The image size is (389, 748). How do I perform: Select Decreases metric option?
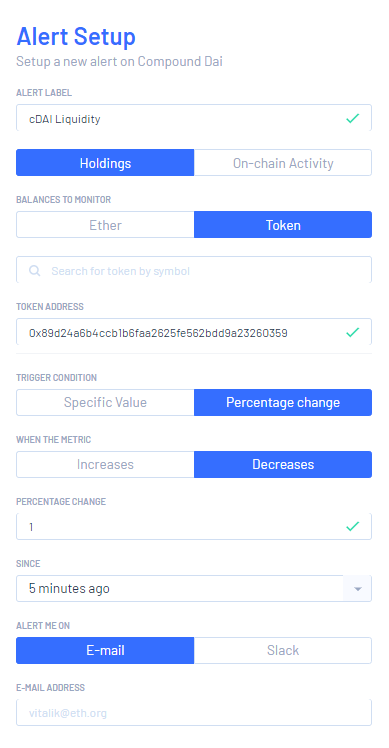pos(283,464)
